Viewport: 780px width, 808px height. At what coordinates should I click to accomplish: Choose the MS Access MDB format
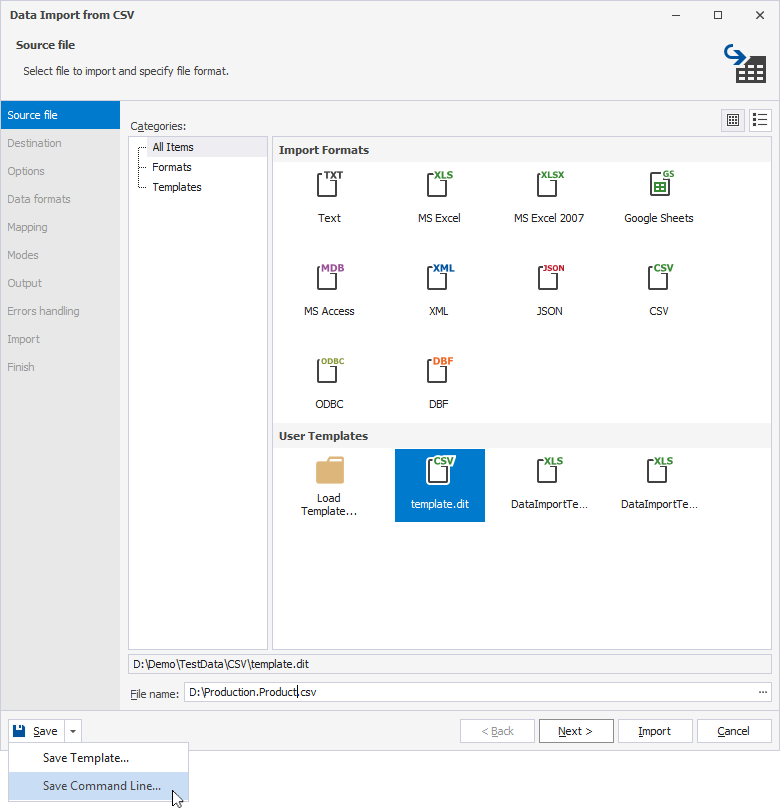pos(329,277)
